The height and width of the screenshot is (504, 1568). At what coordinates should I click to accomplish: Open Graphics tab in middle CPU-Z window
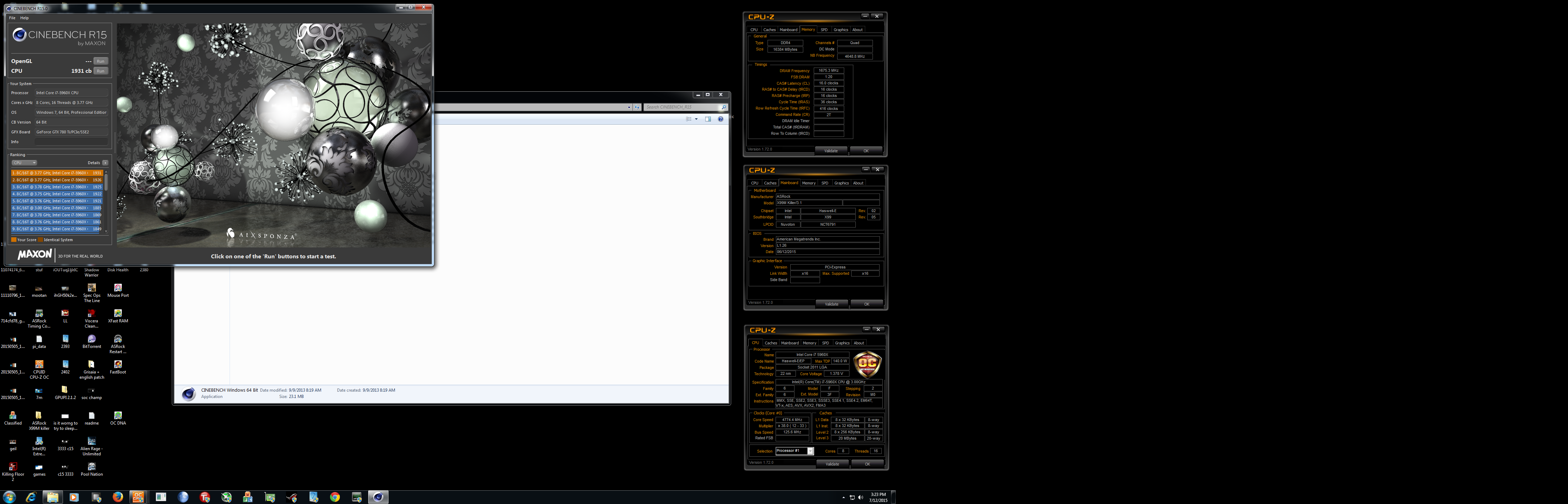tap(842, 183)
